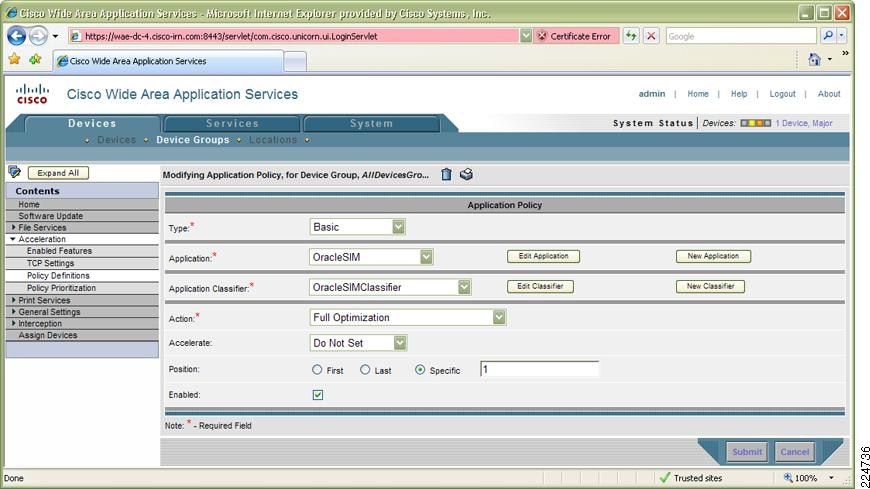
Task: Select Home in Contents menu
Action: [x=29, y=204]
